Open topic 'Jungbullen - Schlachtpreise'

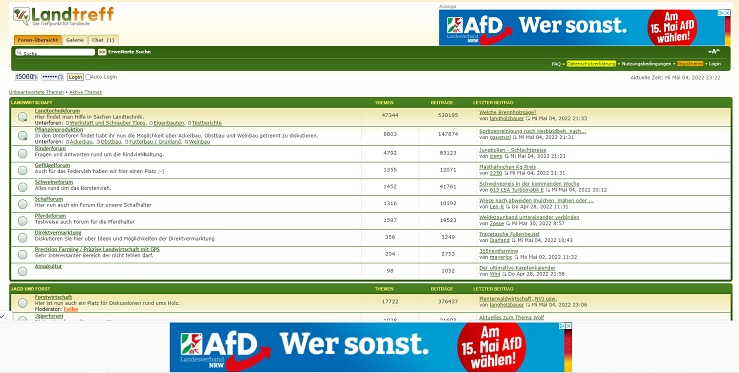point(513,150)
